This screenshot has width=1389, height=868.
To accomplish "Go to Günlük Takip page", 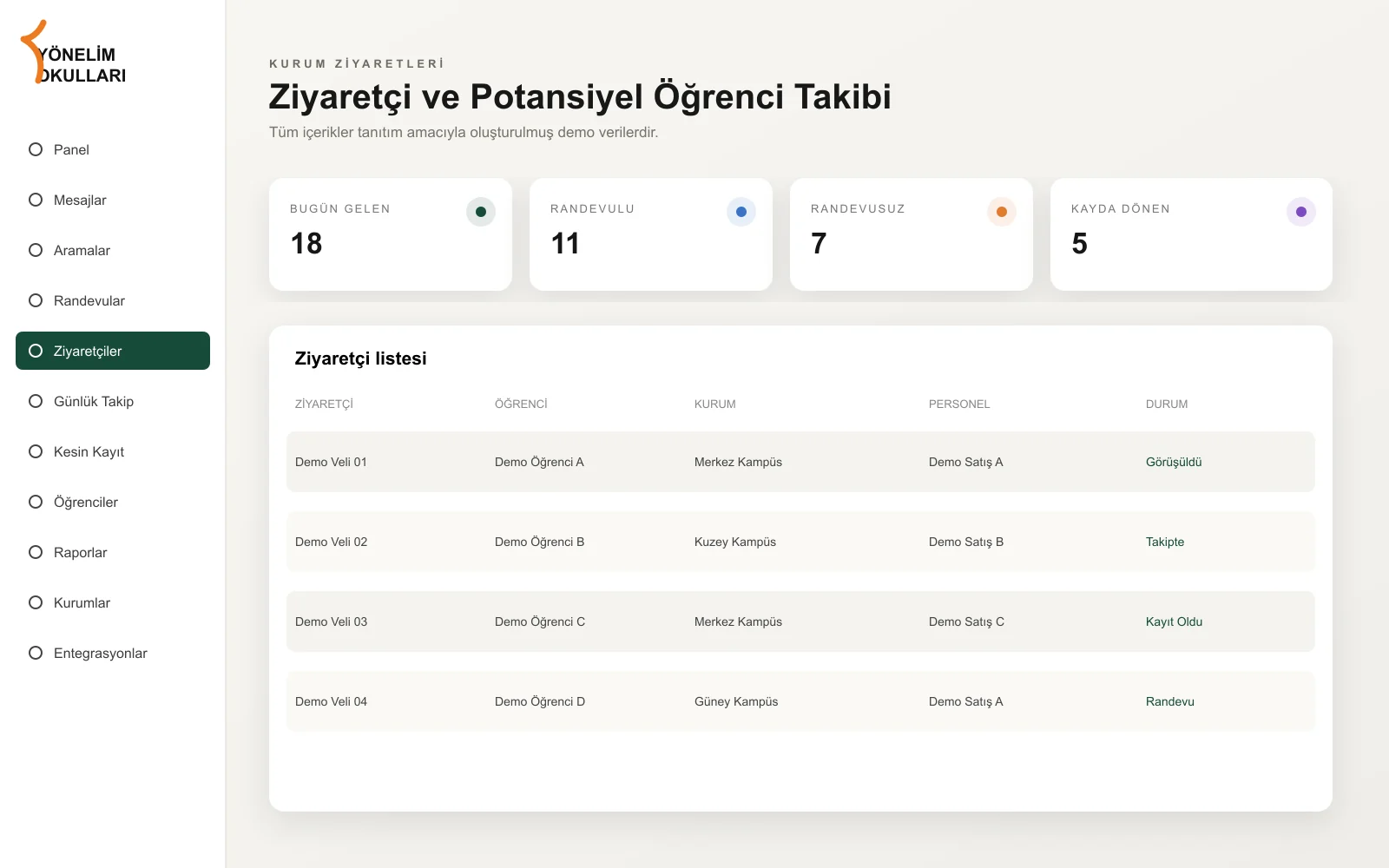I will (x=113, y=401).
